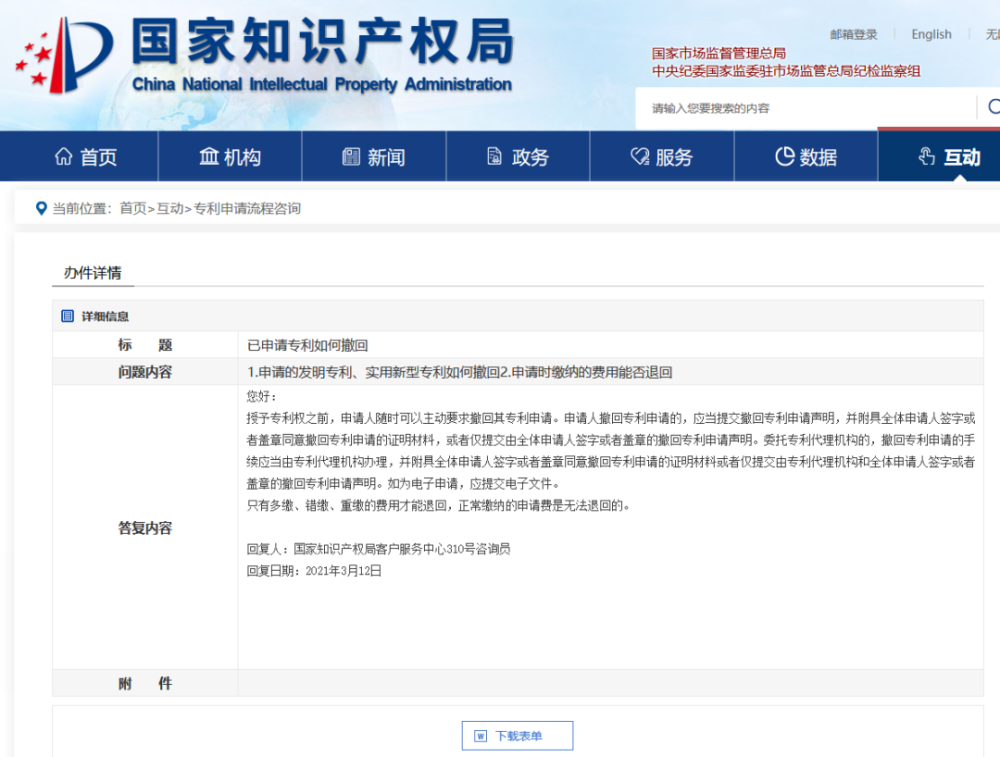Viewport: 1000px width, 757px height.
Task: Click the search magnifier icon
Action: 994,107
